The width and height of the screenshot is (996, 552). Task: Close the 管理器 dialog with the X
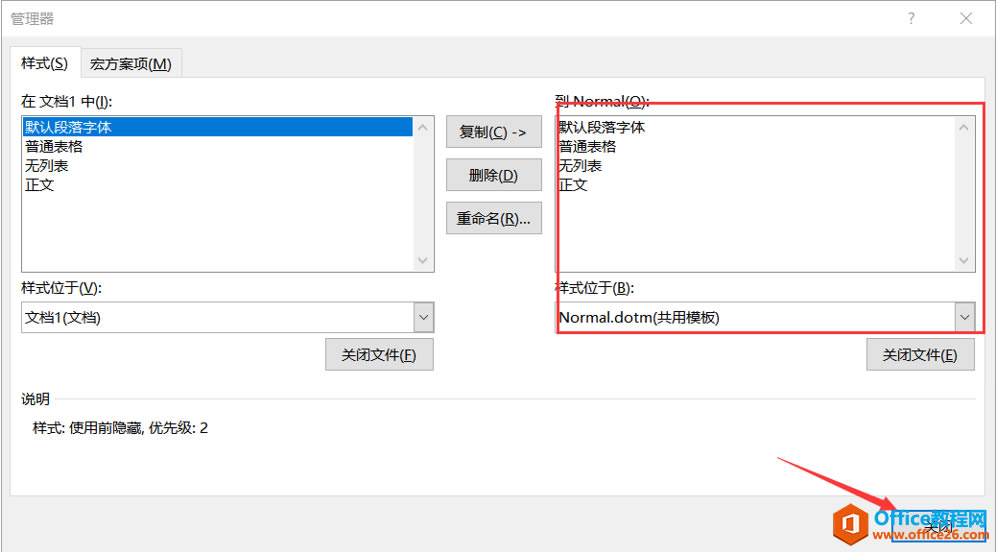[966, 18]
